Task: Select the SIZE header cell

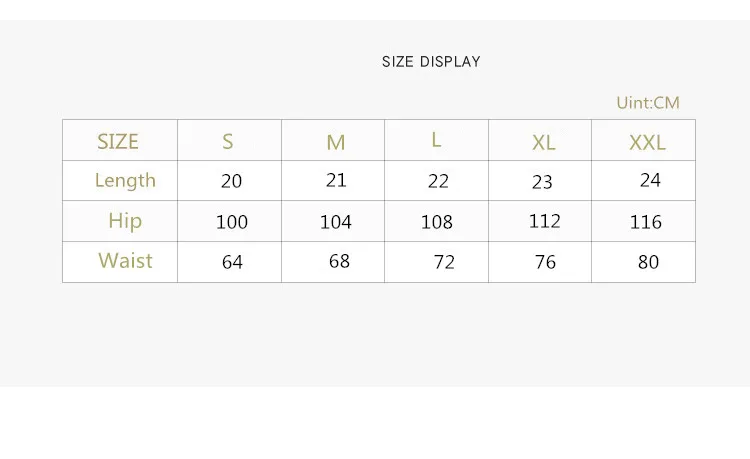Action: (x=118, y=142)
